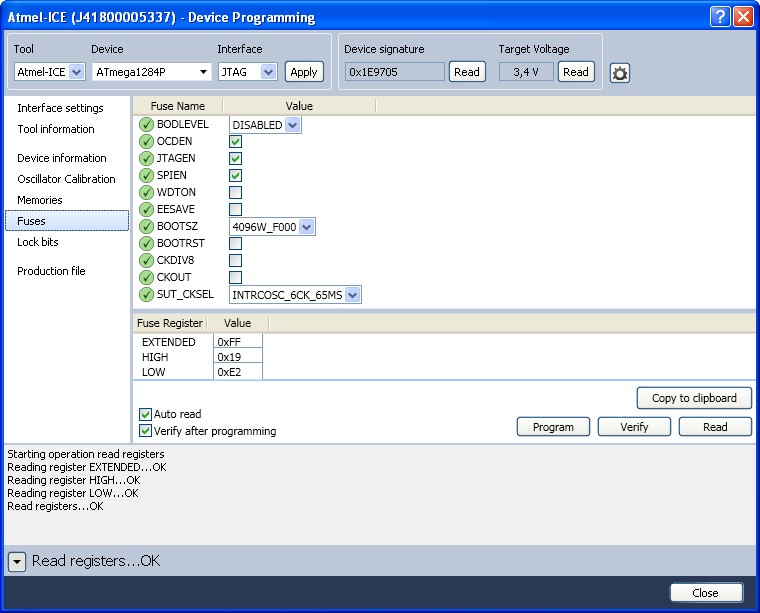Open Device information page
Viewport: 760px width, 613px height.
[x=62, y=158]
